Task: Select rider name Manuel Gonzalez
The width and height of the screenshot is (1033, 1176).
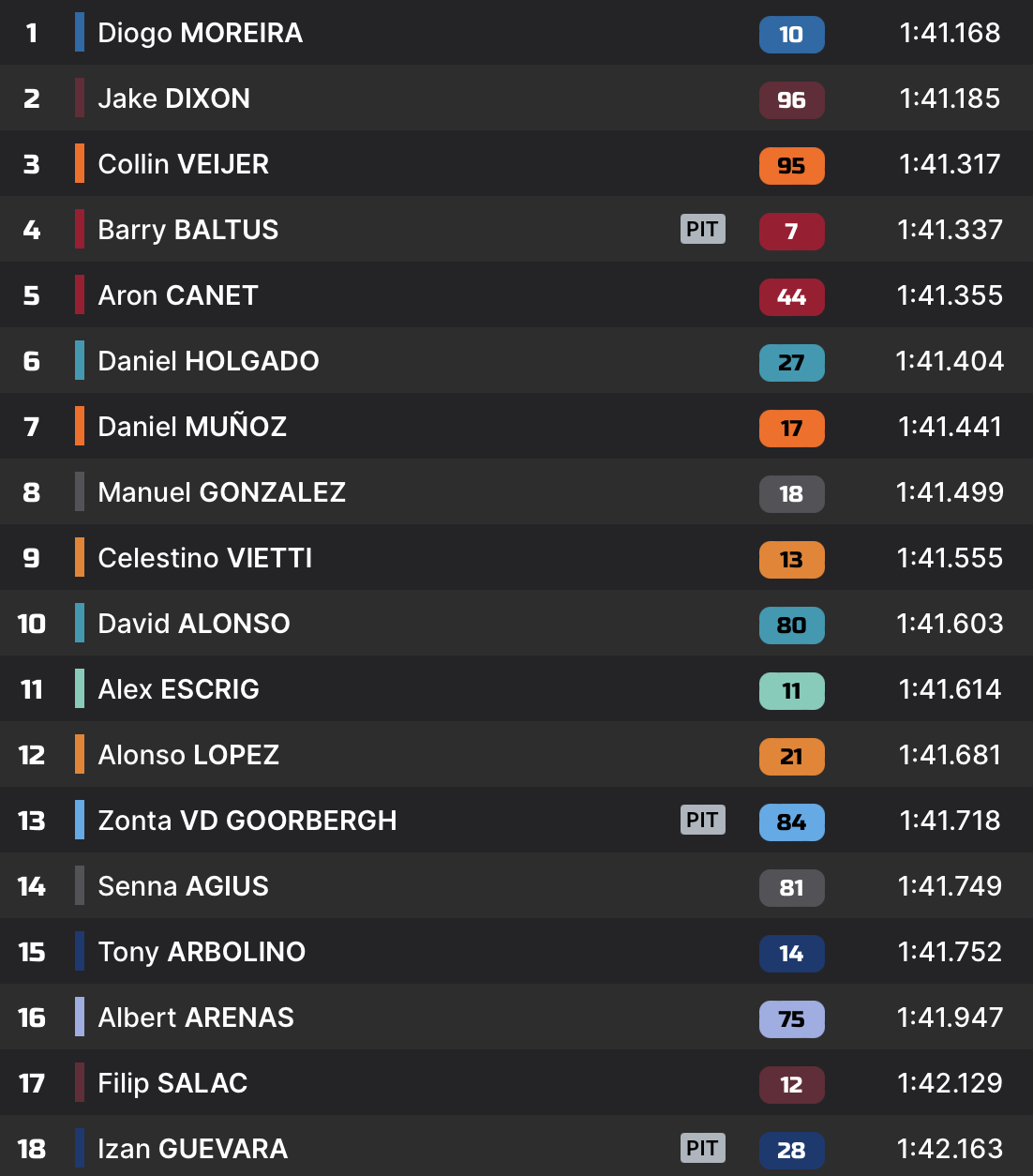Action: click(x=221, y=492)
